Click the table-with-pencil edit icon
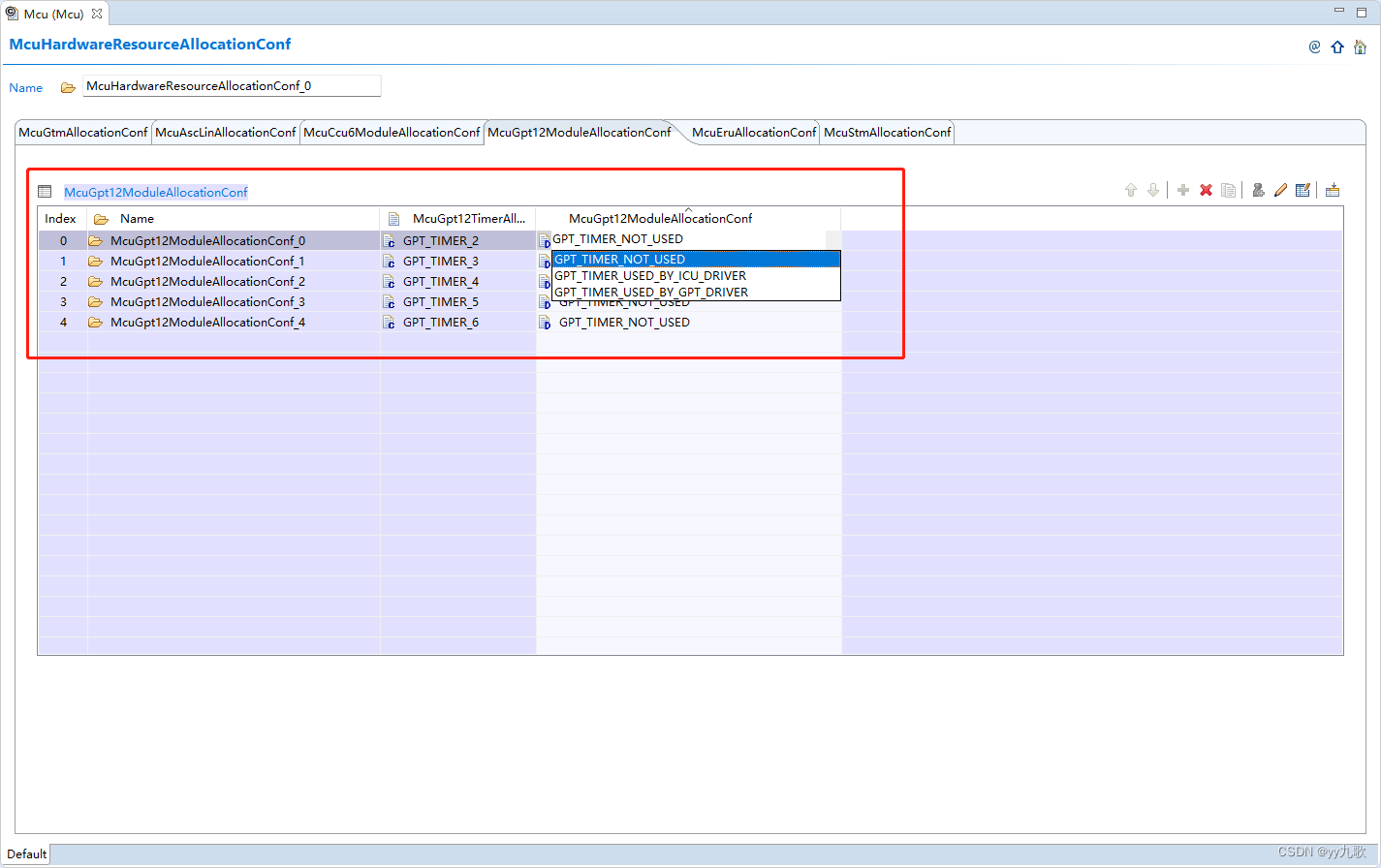This screenshot has height=868, width=1381. coord(1303,190)
